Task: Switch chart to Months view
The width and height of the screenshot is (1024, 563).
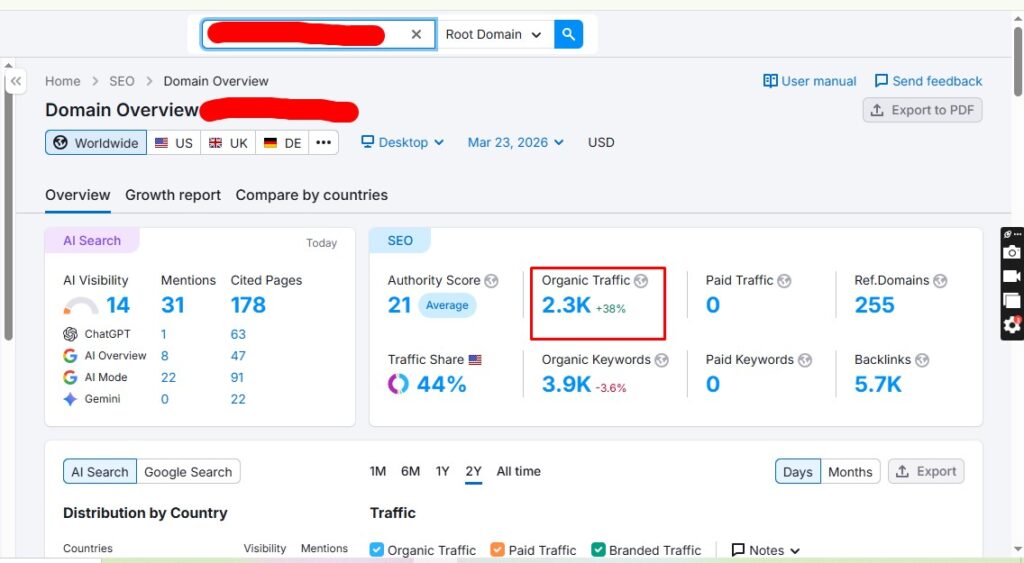Action: pyautogui.click(x=850, y=472)
